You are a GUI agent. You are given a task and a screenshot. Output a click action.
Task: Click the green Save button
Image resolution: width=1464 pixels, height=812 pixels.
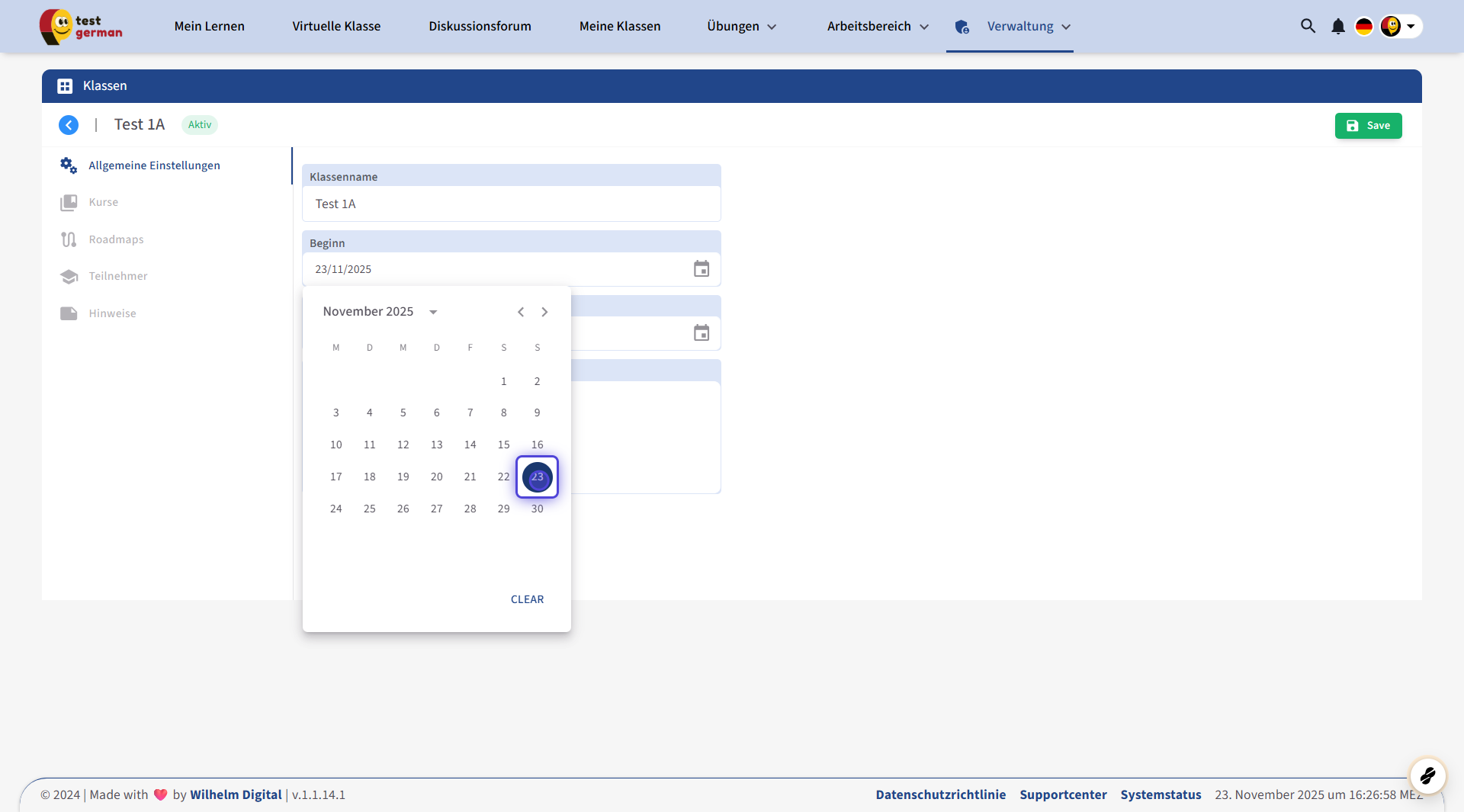tap(1368, 126)
